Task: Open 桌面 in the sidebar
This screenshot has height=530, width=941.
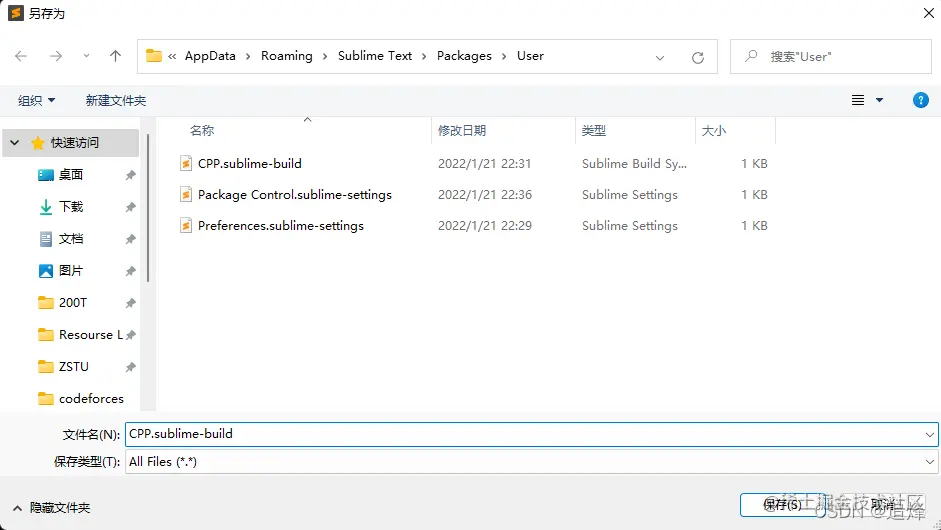Action: point(71,175)
